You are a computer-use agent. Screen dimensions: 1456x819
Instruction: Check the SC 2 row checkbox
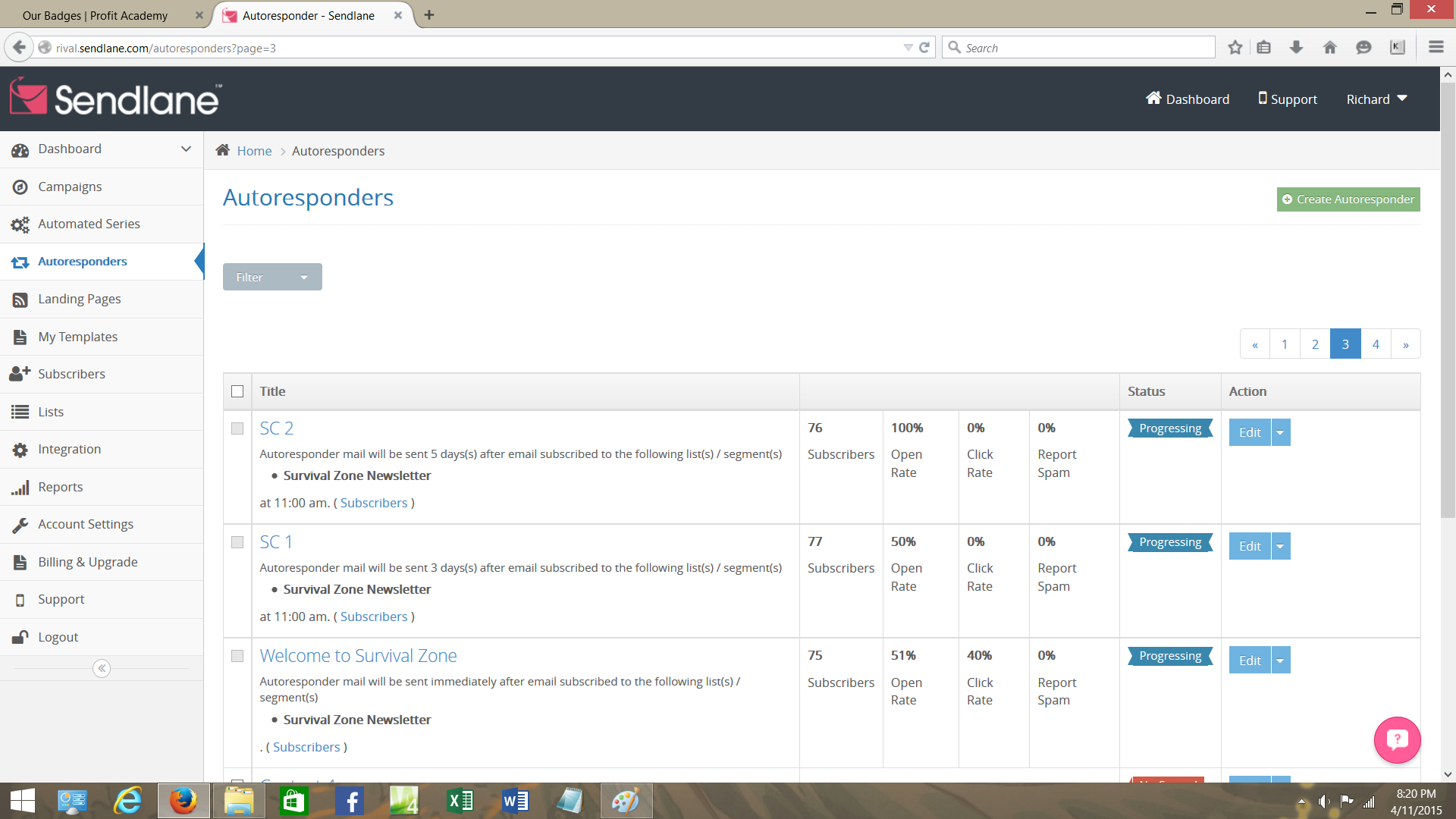pos(237,428)
